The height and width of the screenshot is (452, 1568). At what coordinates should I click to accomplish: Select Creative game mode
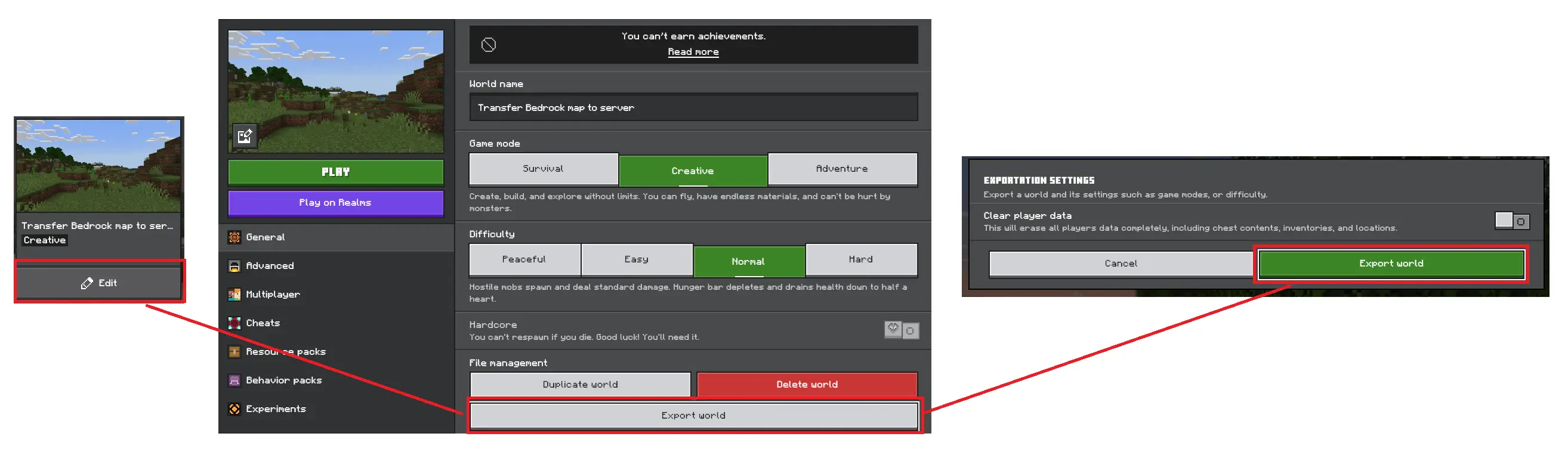point(693,171)
